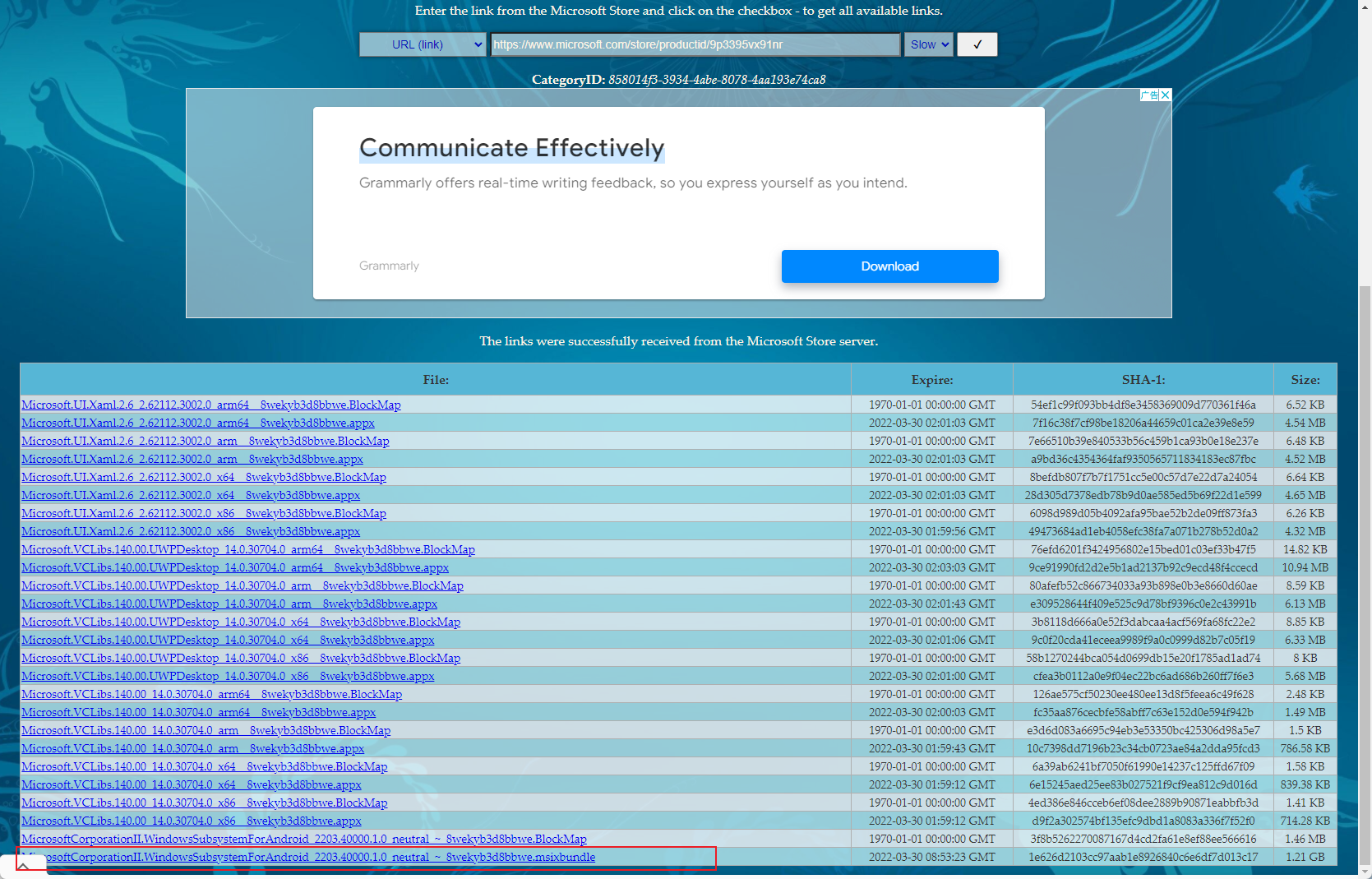
Task: Open the URL (link) type dropdown
Action: point(423,44)
